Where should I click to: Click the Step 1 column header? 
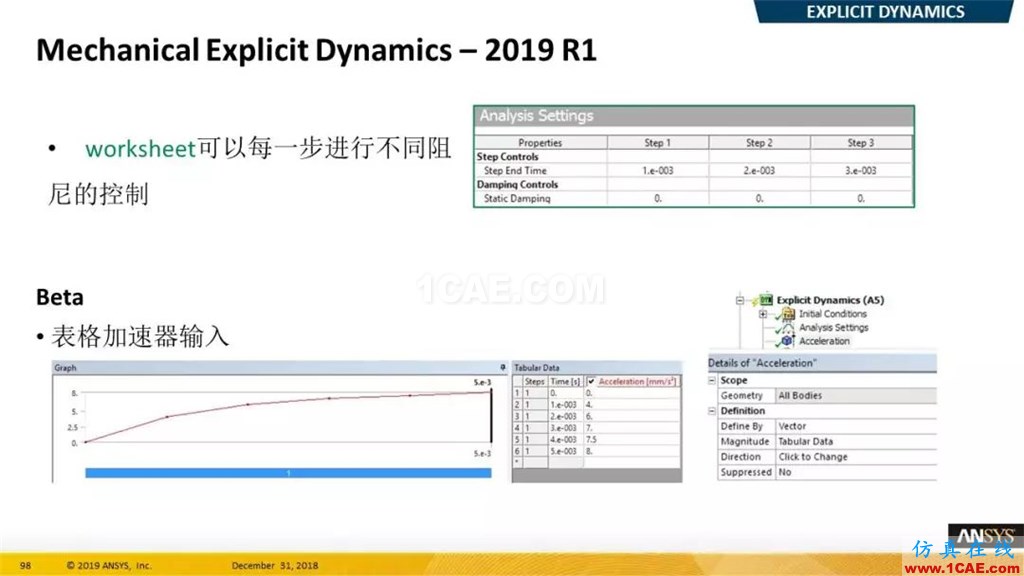pos(658,142)
